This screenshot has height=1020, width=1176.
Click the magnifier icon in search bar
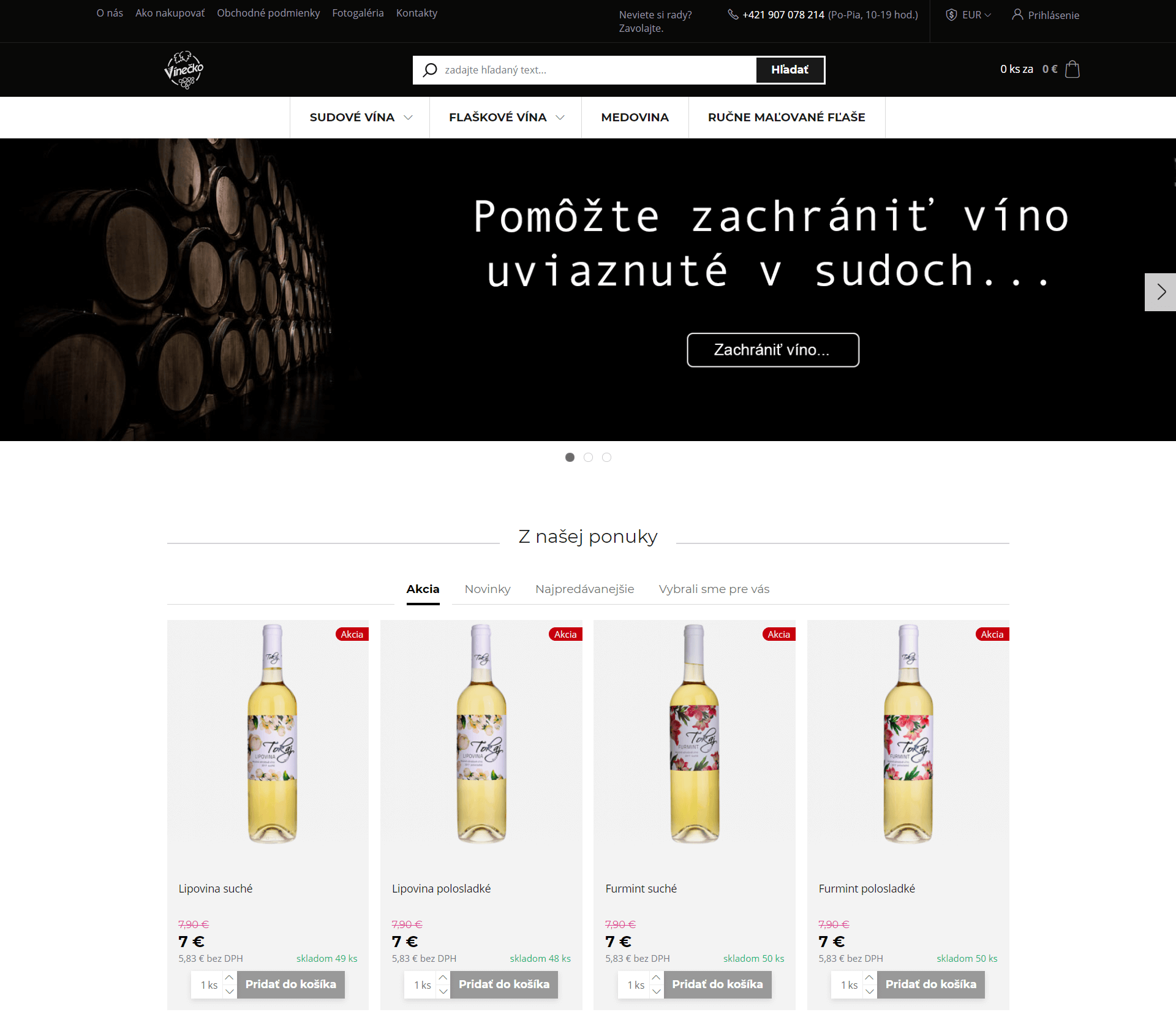[431, 70]
